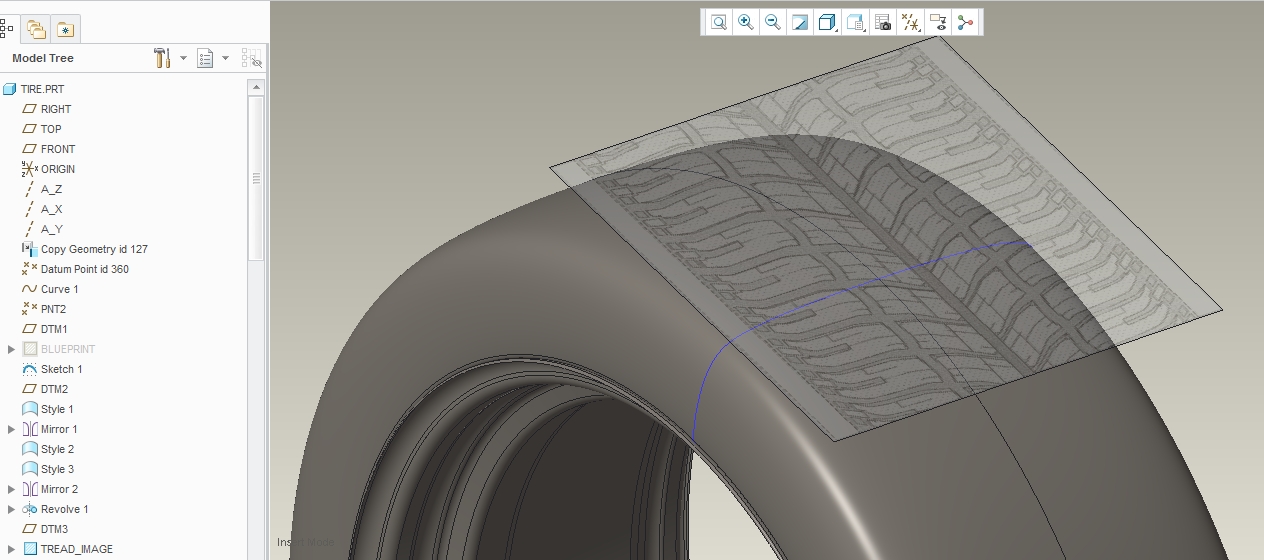Click the Model Tree scroll up arrow

[256, 88]
